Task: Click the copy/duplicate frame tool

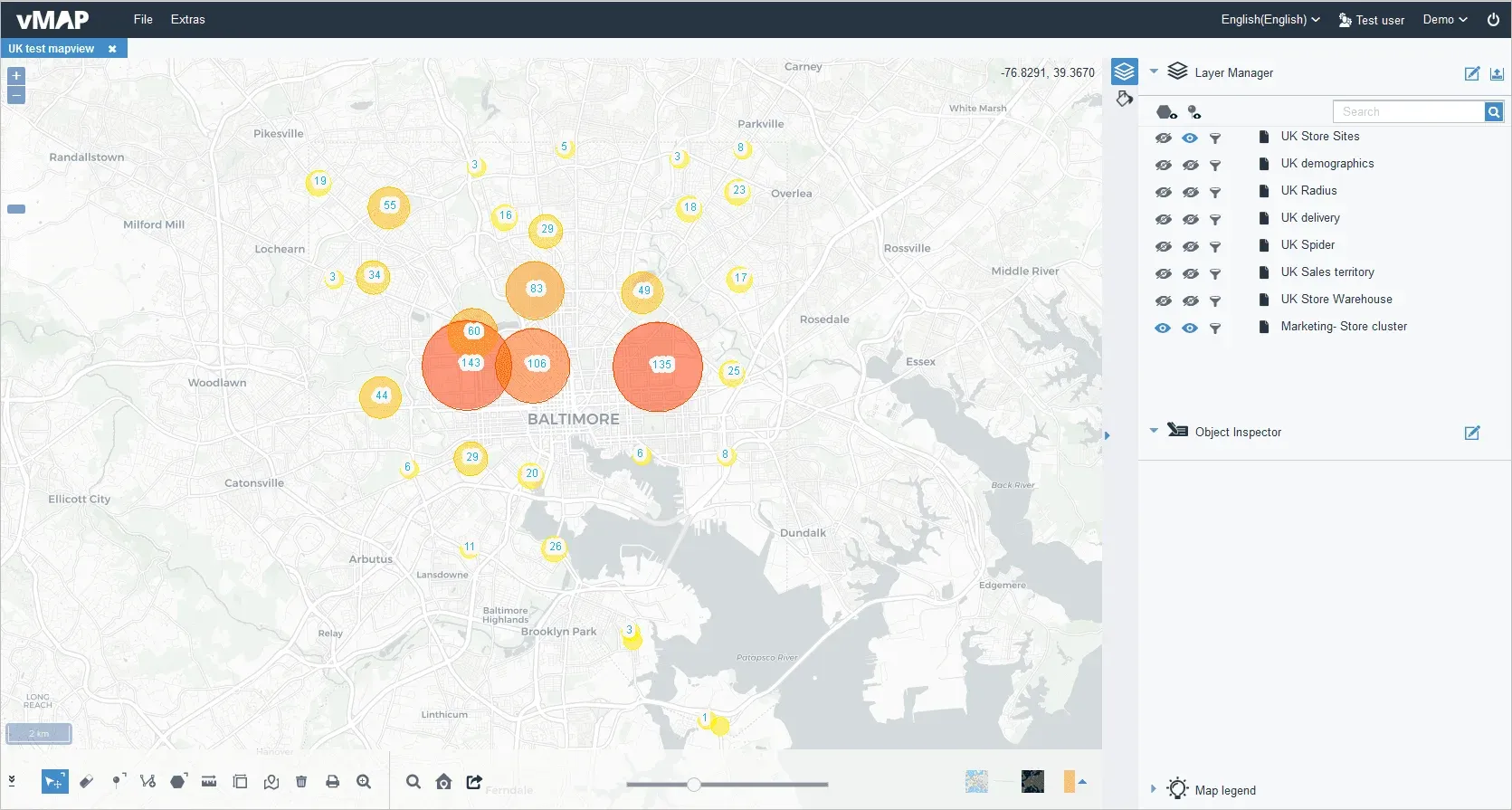Action: coord(240,781)
